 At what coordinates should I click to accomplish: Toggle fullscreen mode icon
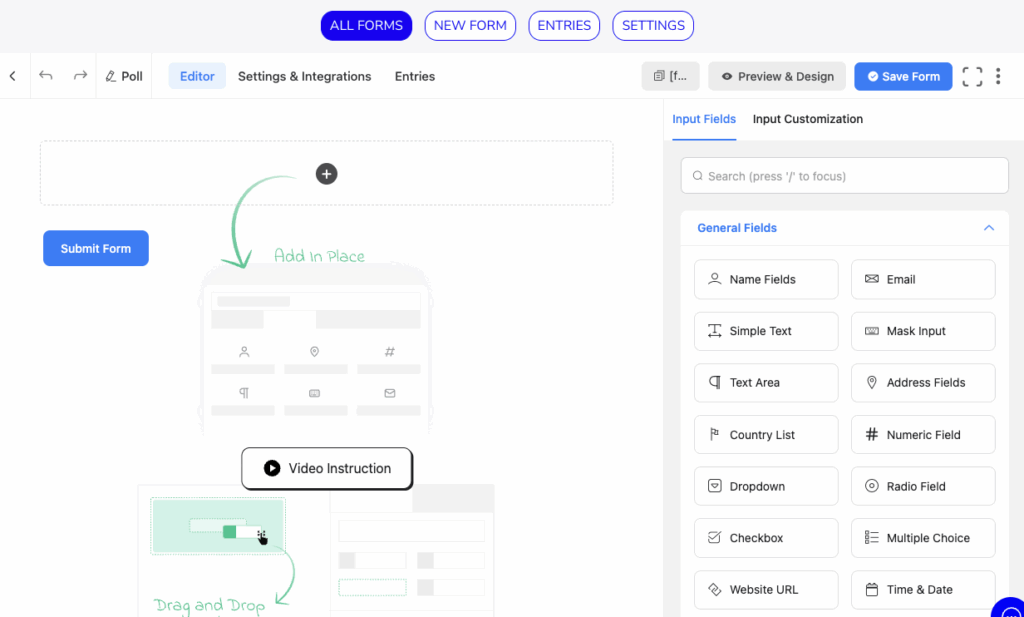coord(972,77)
